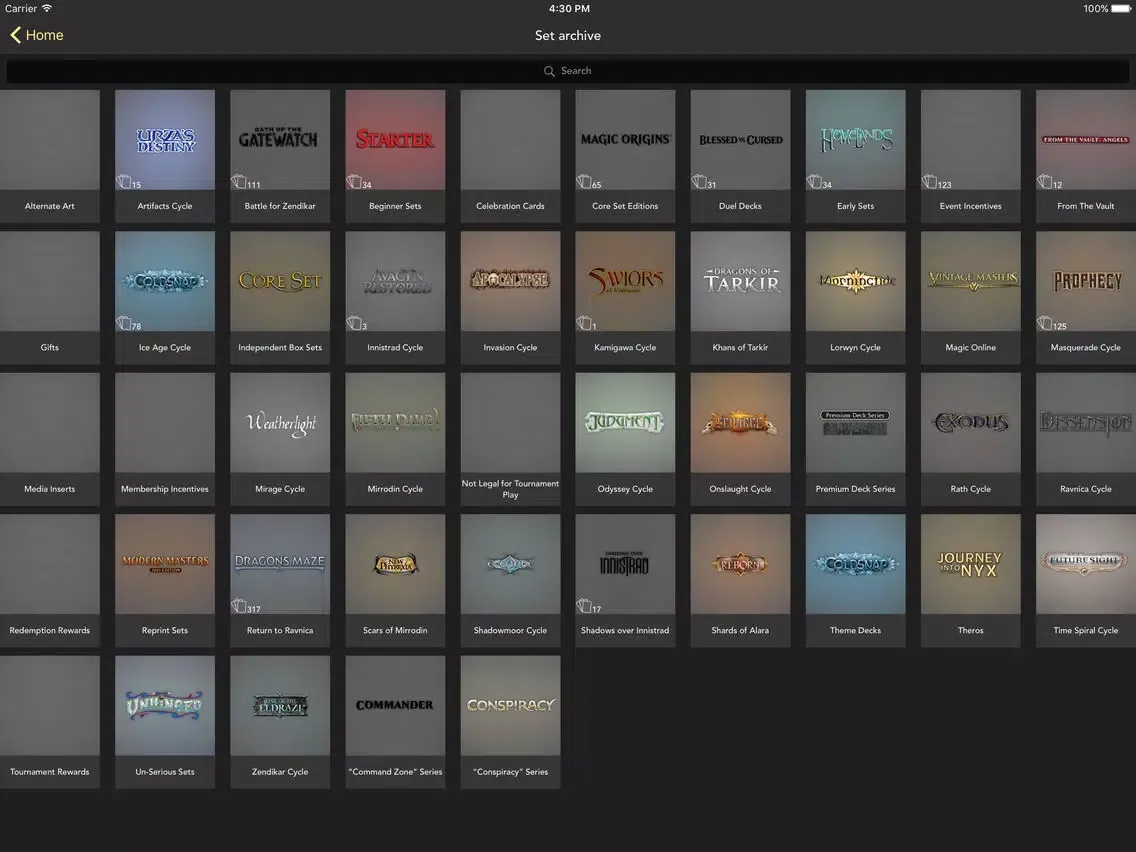The width and height of the screenshot is (1136, 852).
Task: Open the Media Inserts group
Action: (49, 439)
